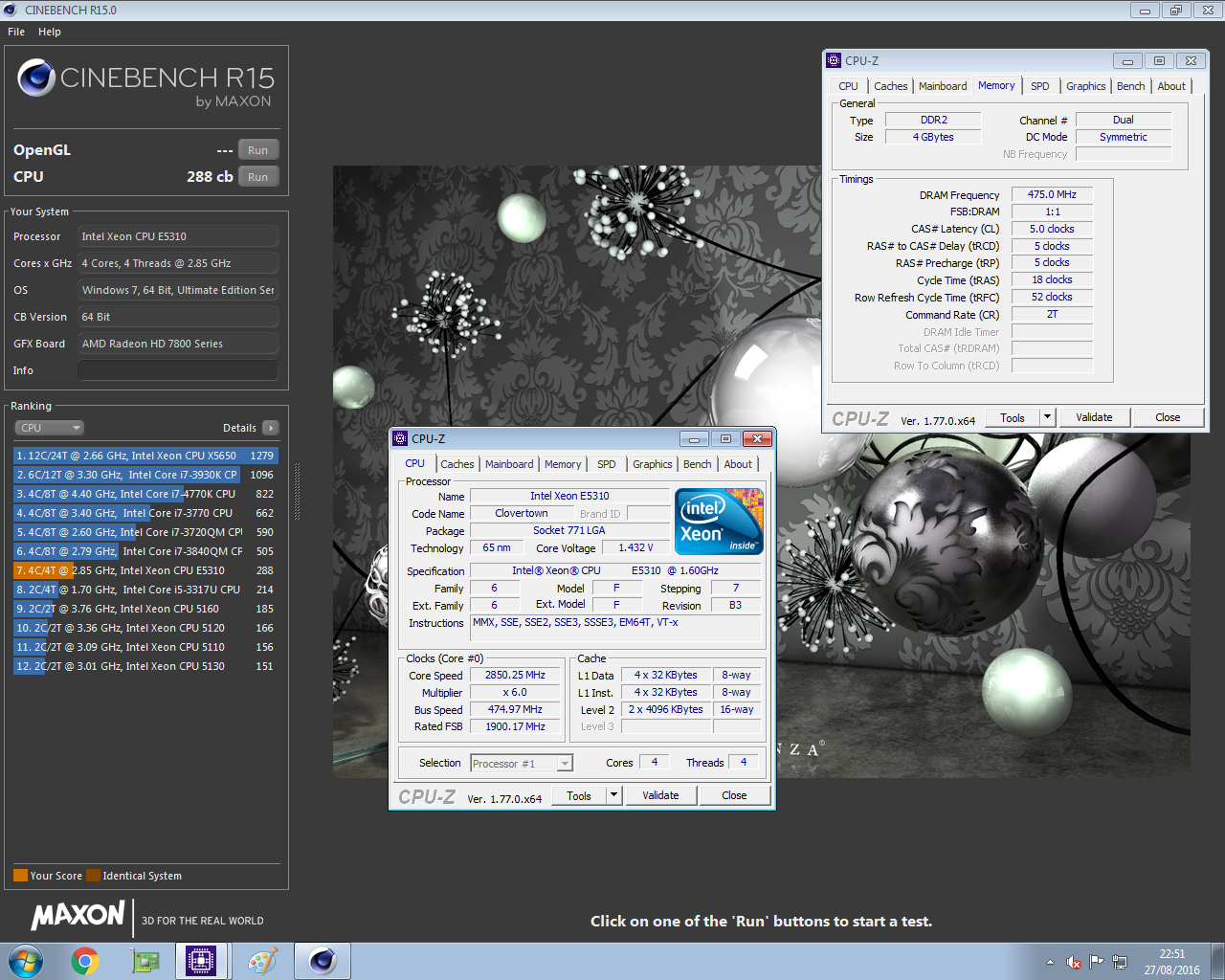Switch to Bench tab in Memory CPU-Z window
Image resolution: width=1225 pixels, height=980 pixels.
coord(1131,86)
